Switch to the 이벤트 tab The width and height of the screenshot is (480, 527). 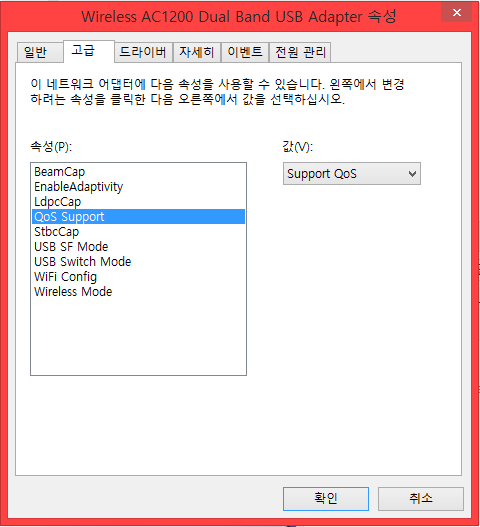pyautogui.click(x=245, y=52)
